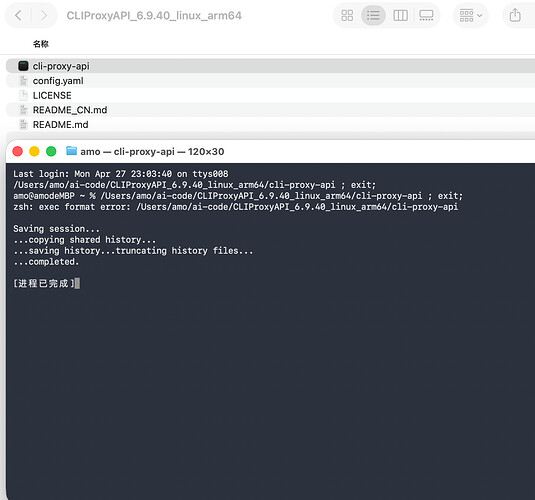This screenshot has height=500, width=535.
Task: Click the Terminal title 'amo — cli-proxy-api — 120×30'
Action: tap(152, 152)
